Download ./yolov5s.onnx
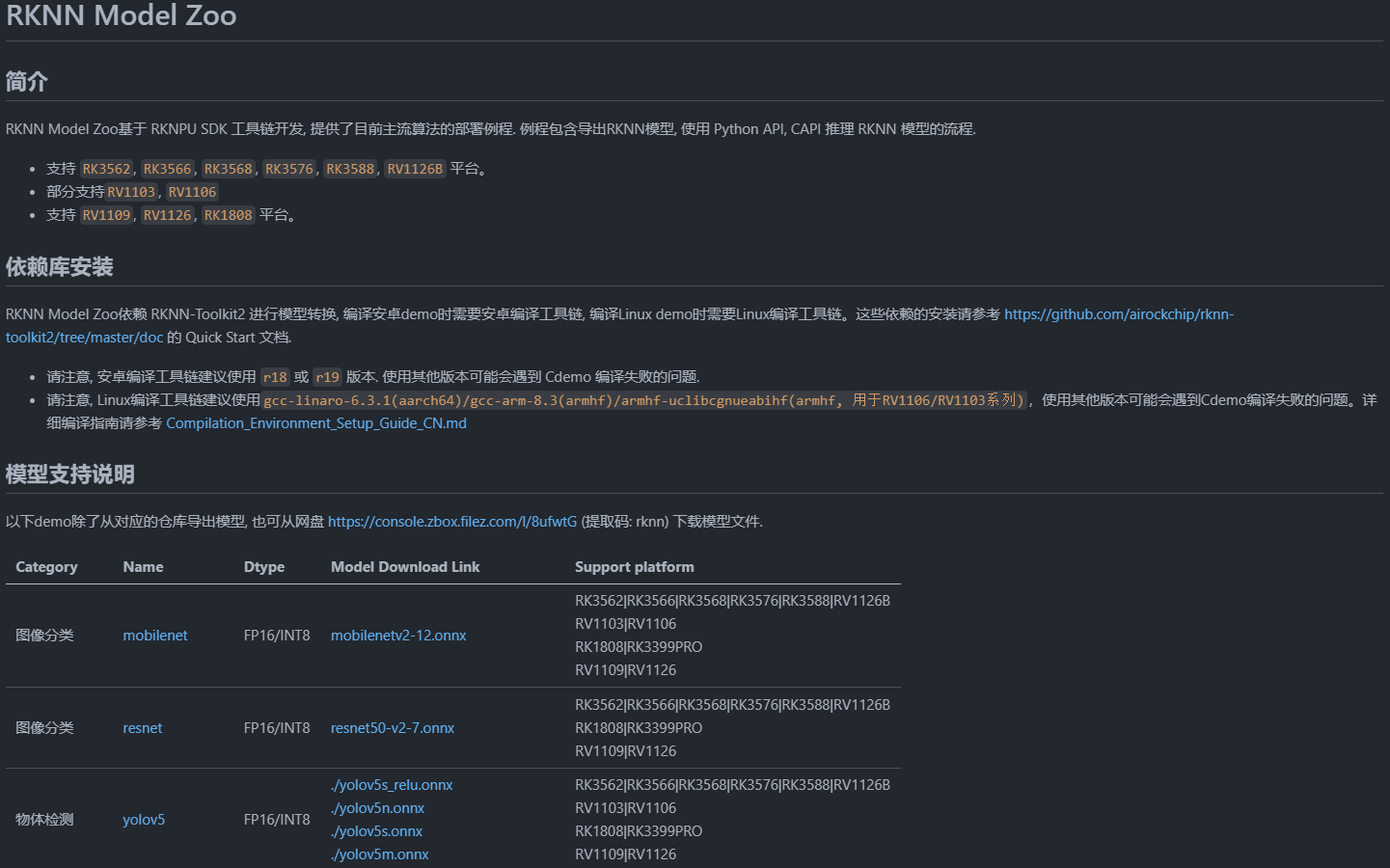 click(x=377, y=831)
